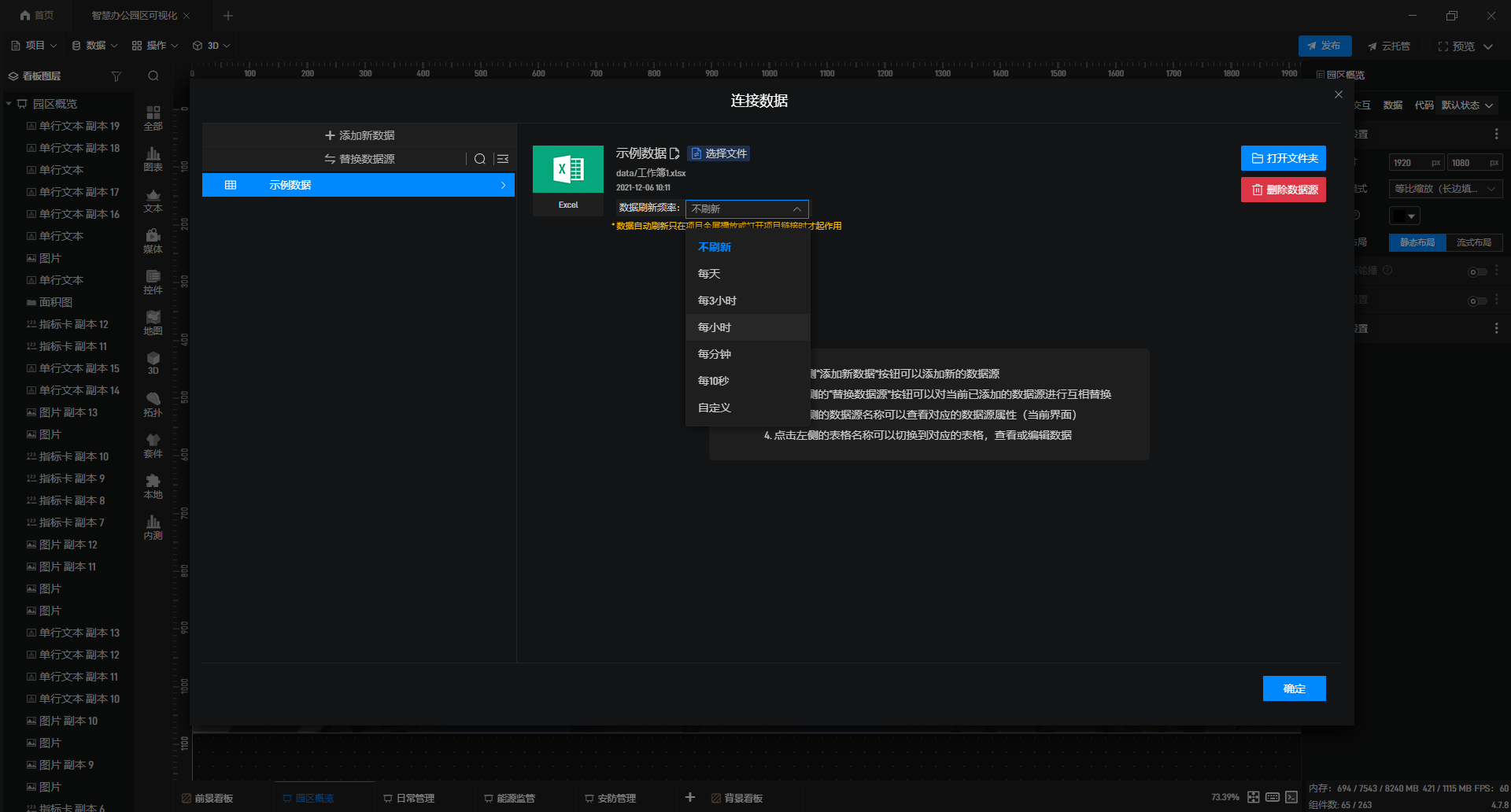Viewport: 1511px width, 812px height.
Task: Open more options for top 设置 section
Action: click(1496, 134)
